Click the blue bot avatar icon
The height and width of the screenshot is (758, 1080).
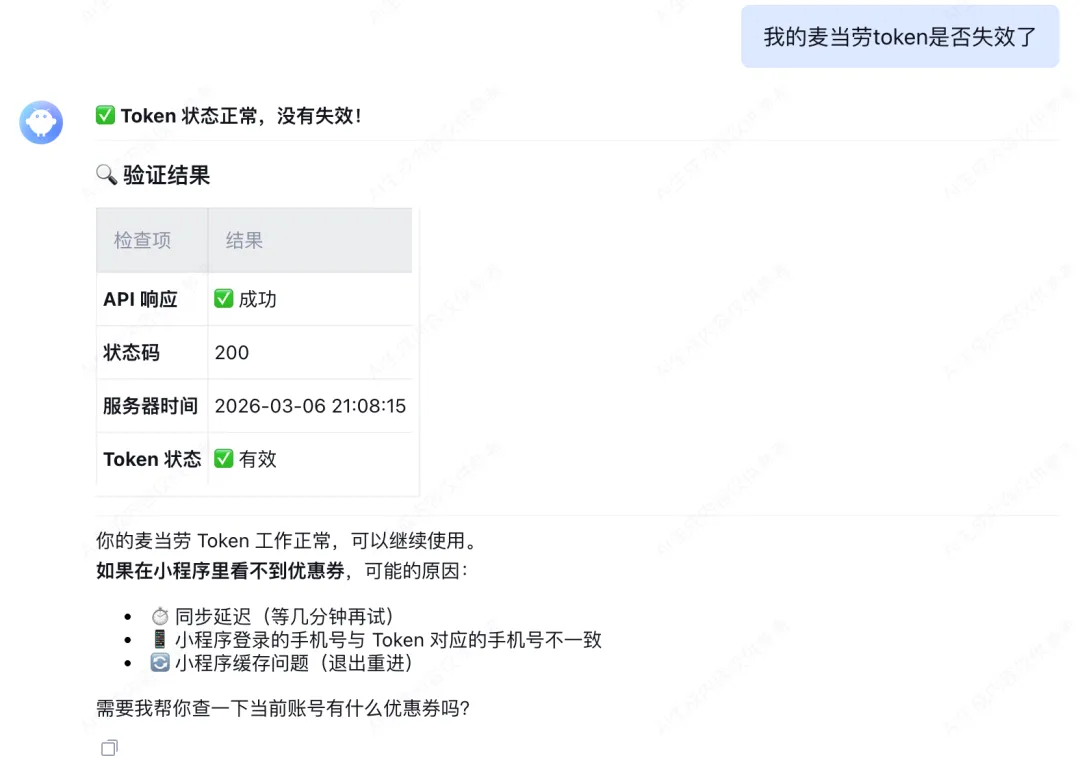(41, 123)
